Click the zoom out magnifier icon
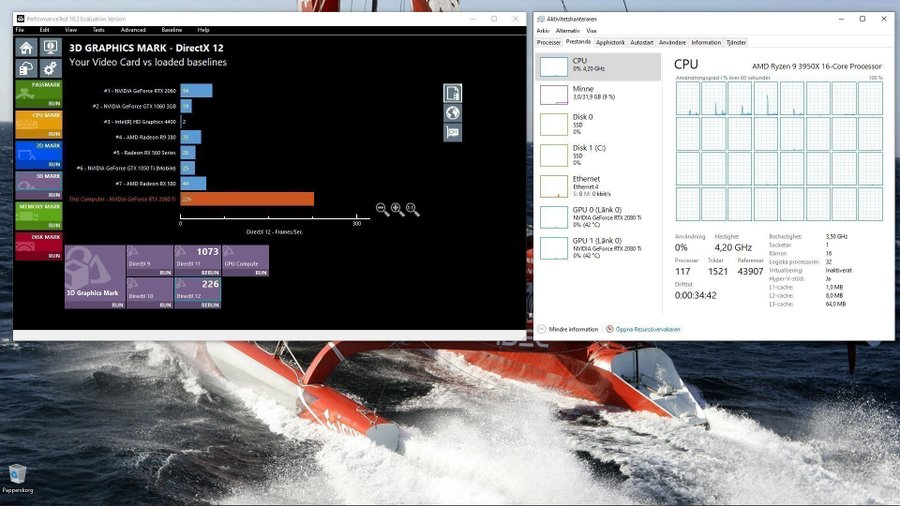Screen dimensions: 900x506 [x=382, y=209]
